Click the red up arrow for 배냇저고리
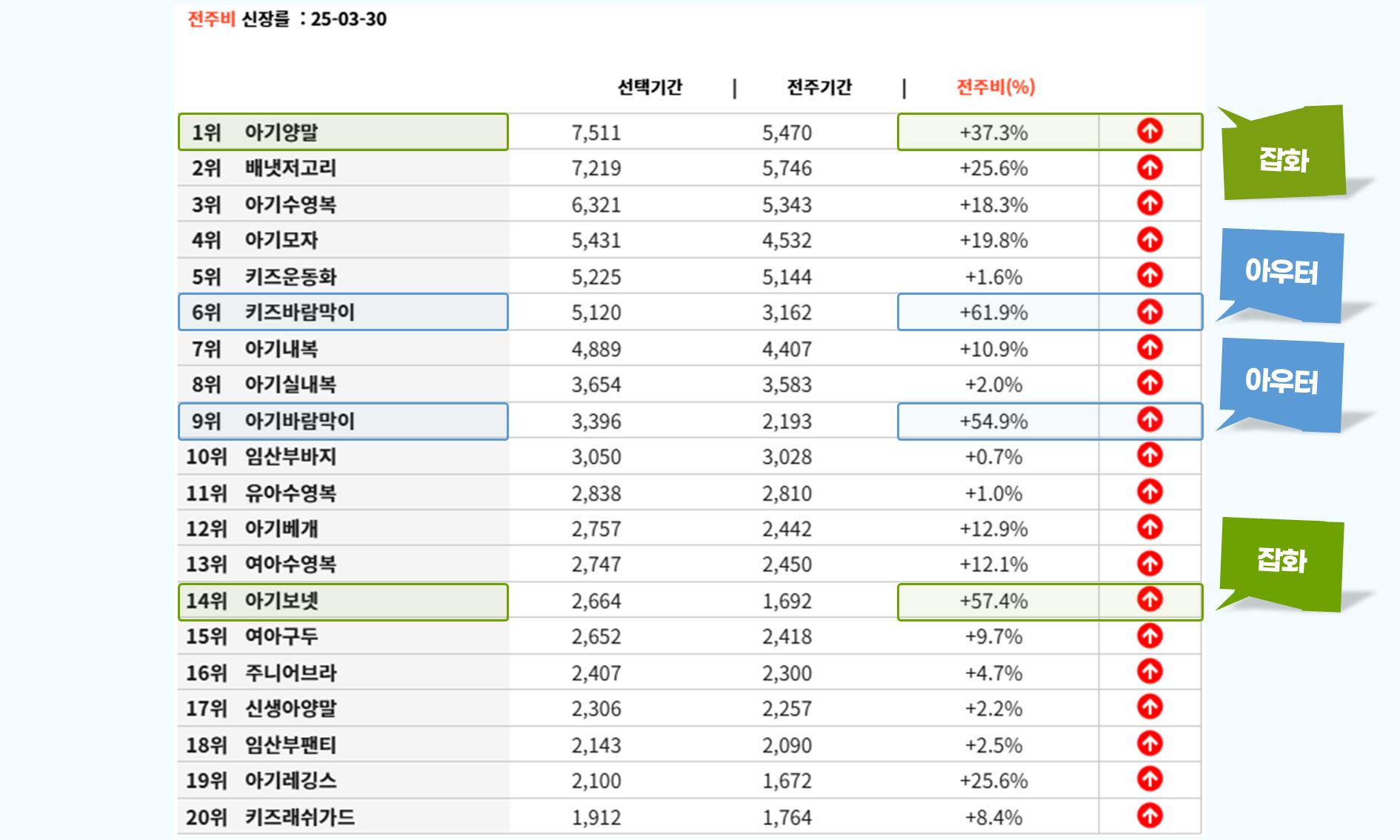The height and width of the screenshot is (840, 1400). [x=1149, y=167]
